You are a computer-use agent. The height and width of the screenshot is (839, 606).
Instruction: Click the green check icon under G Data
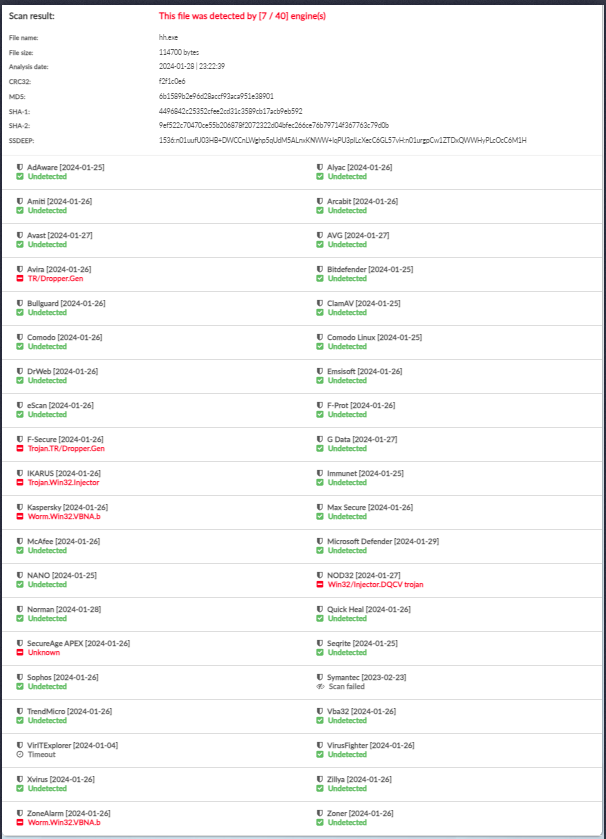pos(320,448)
